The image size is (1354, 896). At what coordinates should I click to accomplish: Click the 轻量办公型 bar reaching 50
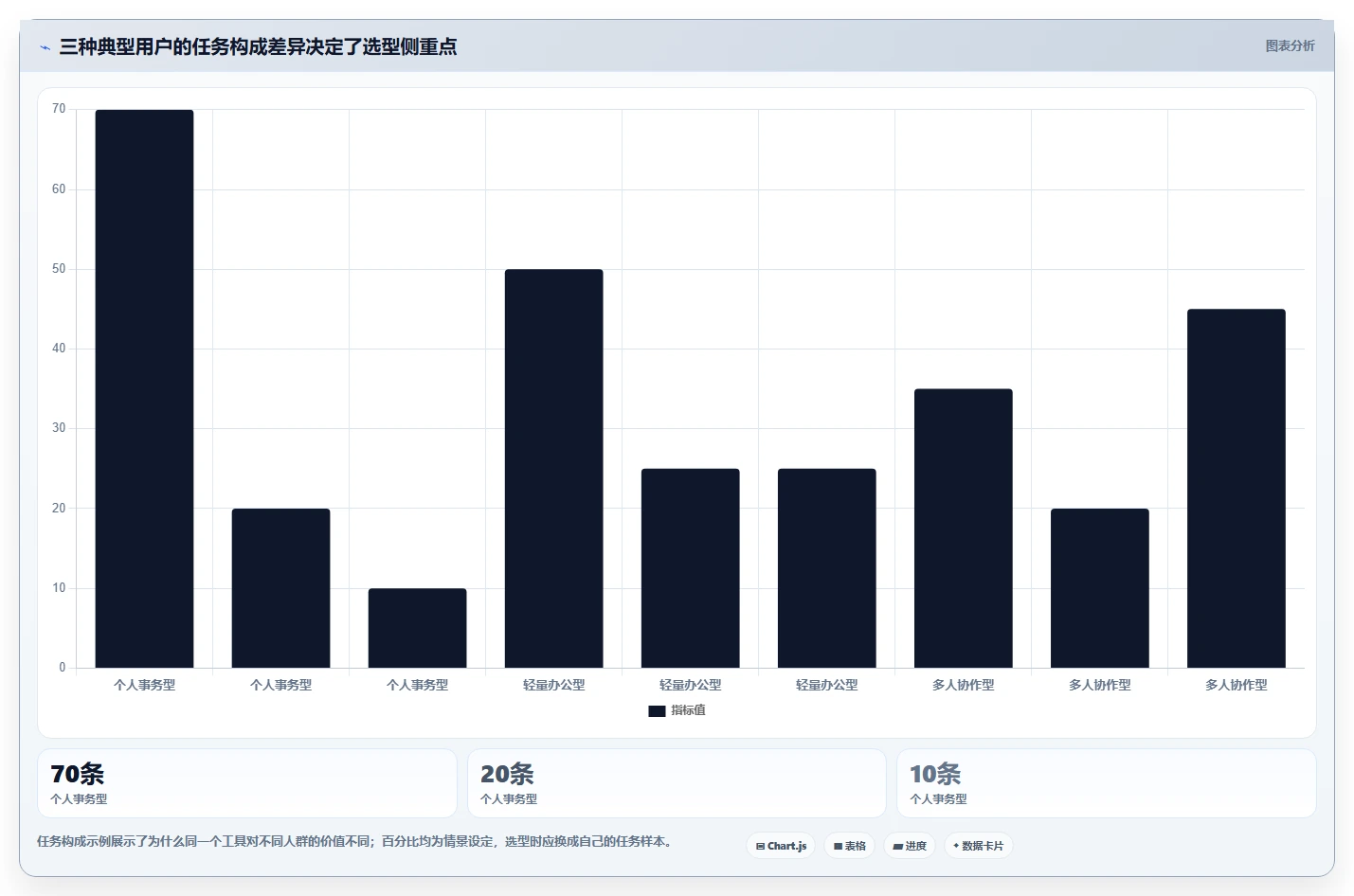tap(553, 469)
